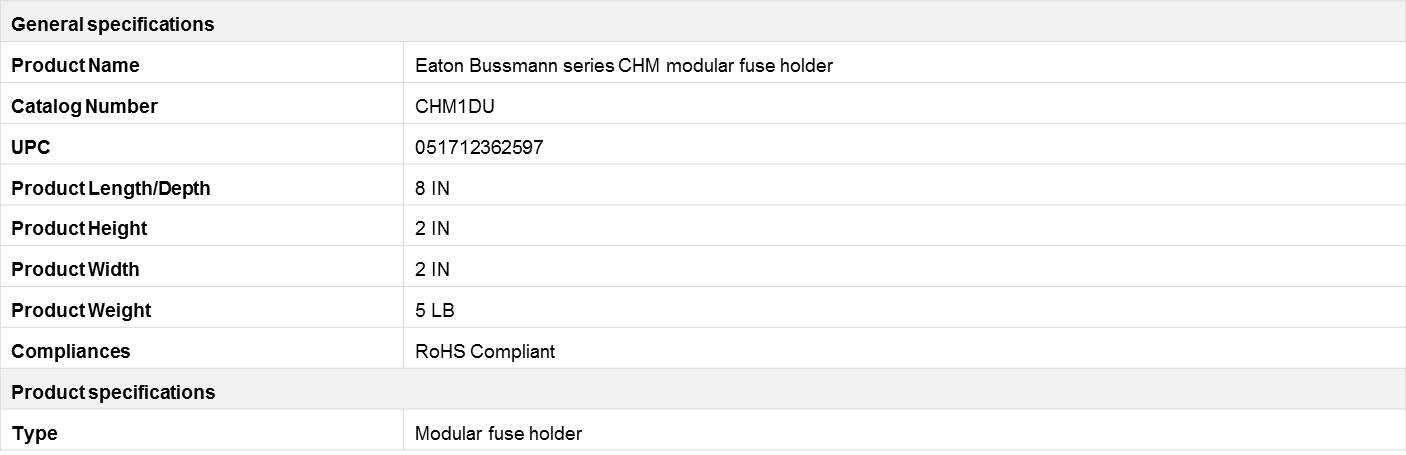1406x455 pixels.
Task: Click the UPC value 051712362597
Action: 479,147
